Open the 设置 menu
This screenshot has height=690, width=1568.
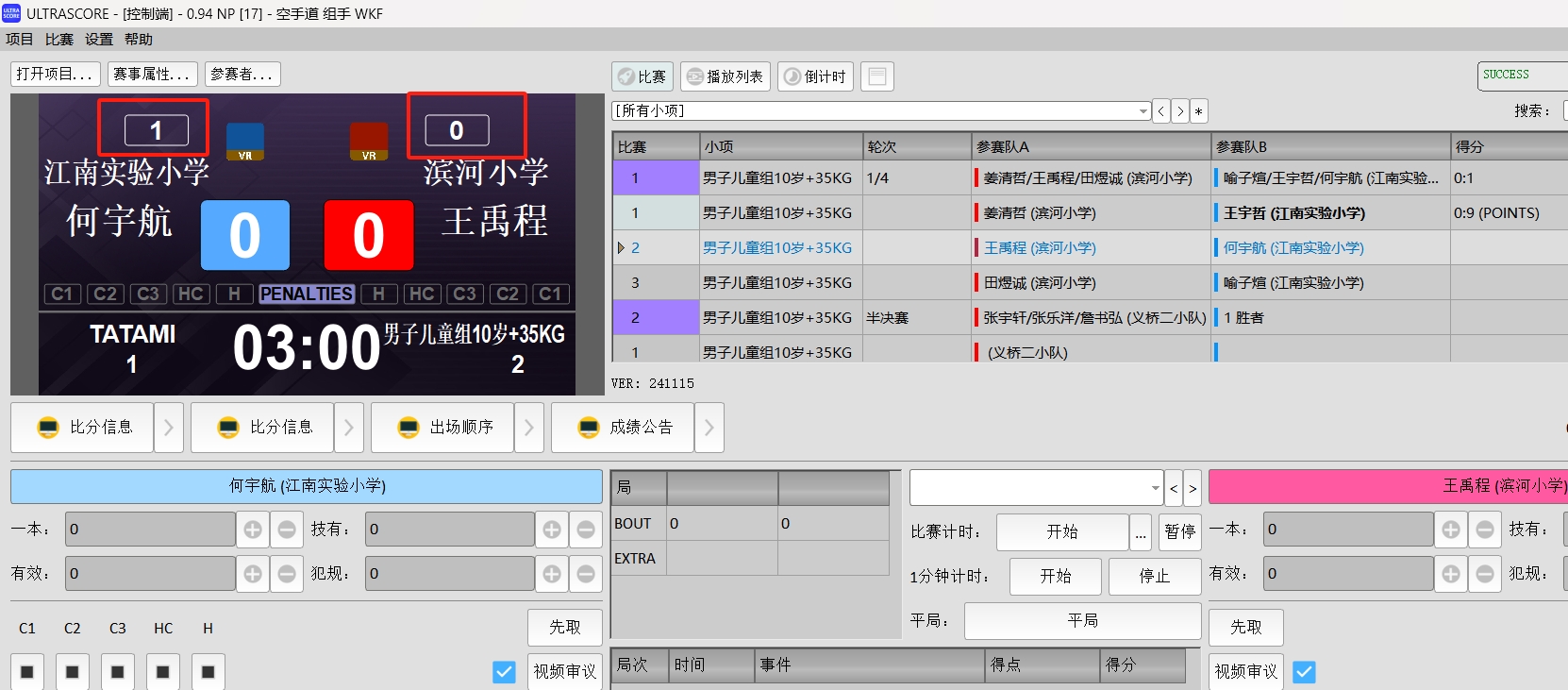coord(99,40)
